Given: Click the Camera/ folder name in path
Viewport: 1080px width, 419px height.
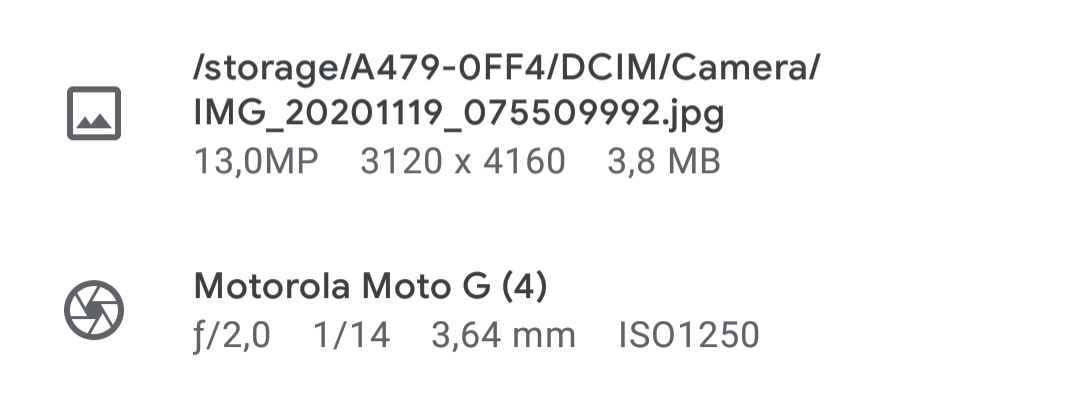Looking at the screenshot, I should 745,68.
